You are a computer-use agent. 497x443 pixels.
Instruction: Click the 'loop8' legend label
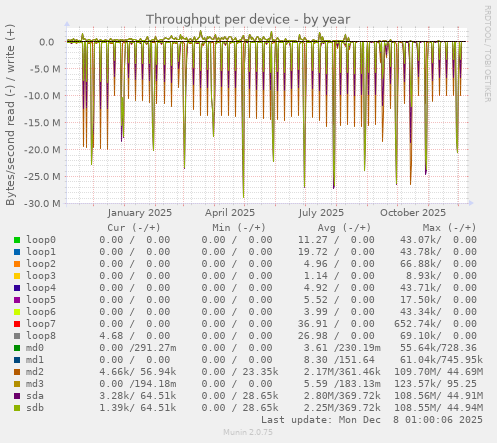coord(41,336)
